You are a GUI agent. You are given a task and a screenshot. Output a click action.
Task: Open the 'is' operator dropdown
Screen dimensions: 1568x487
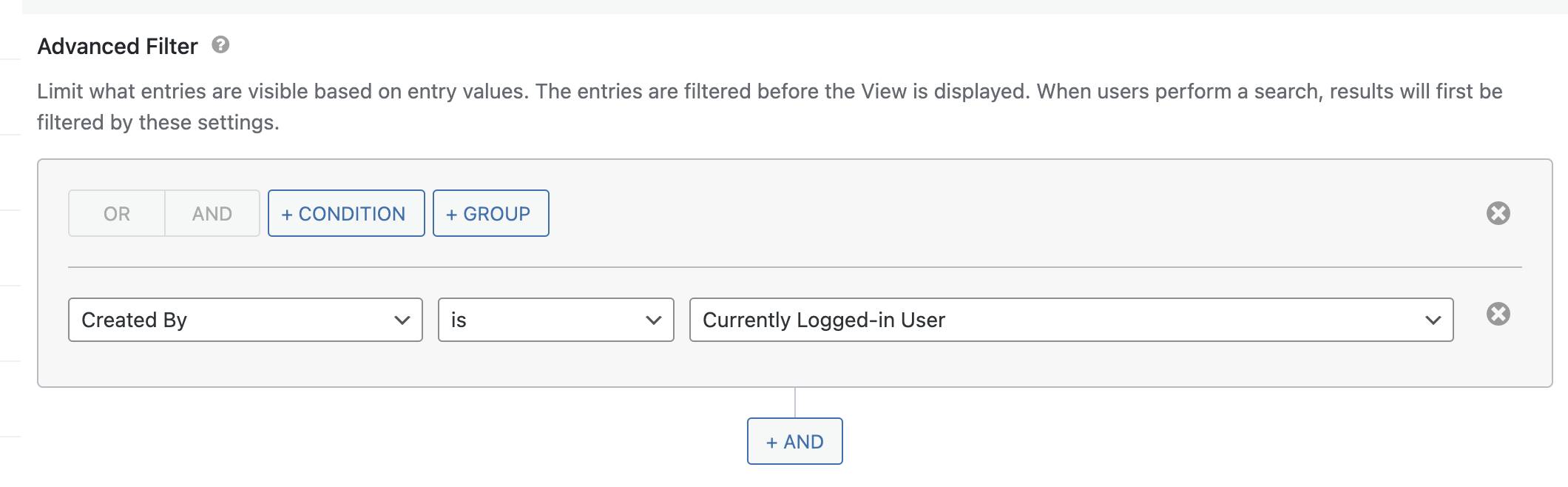pyautogui.click(x=556, y=320)
